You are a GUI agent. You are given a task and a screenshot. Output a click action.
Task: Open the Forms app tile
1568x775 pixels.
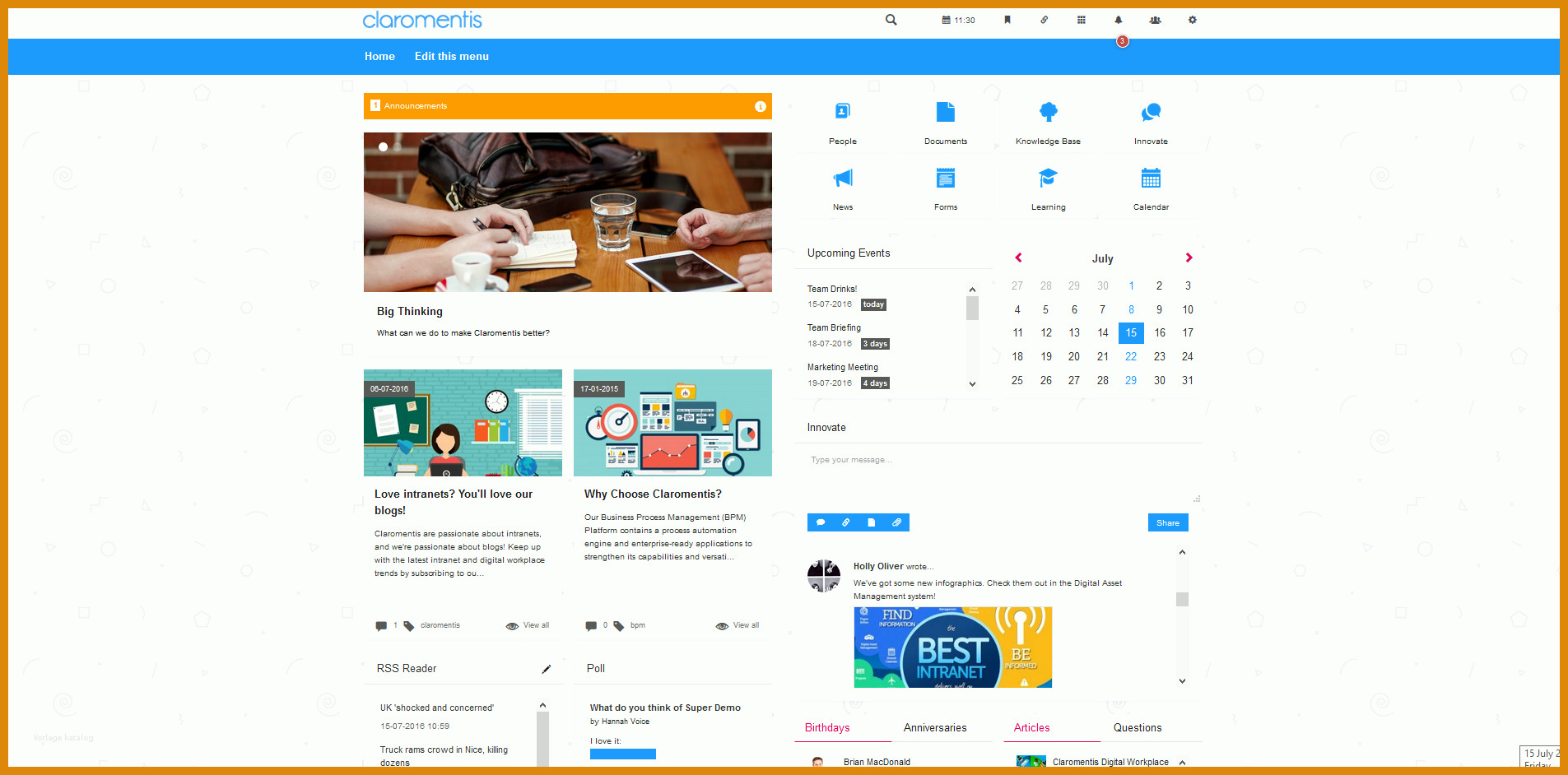pyautogui.click(x=946, y=189)
